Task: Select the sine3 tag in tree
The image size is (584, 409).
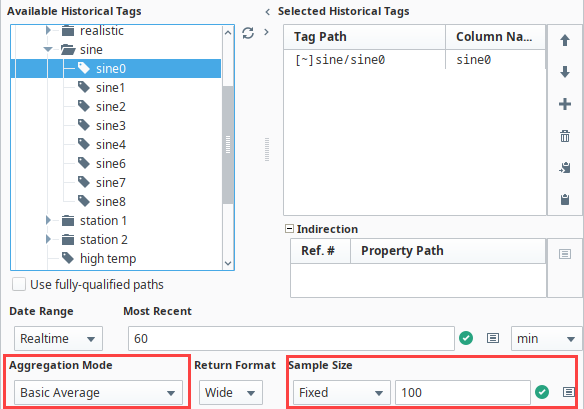Action: coord(110,126)
